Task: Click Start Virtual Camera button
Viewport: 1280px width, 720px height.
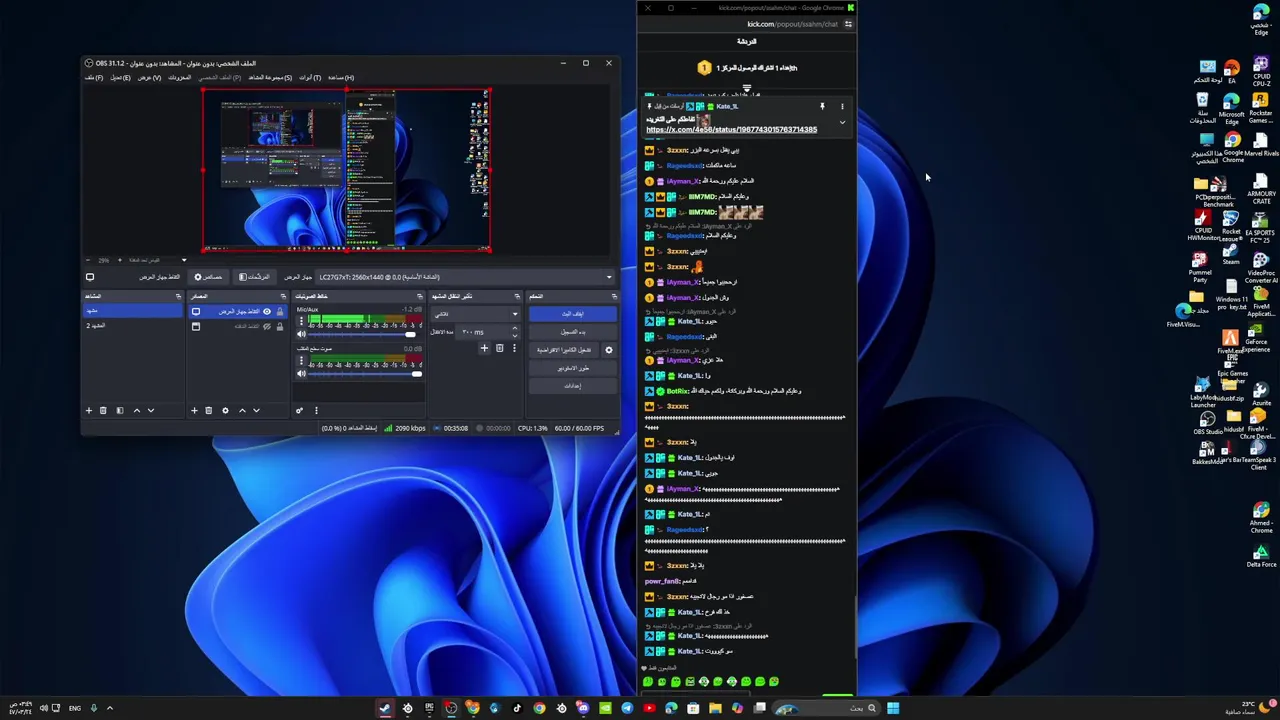Action: [564, 350]
